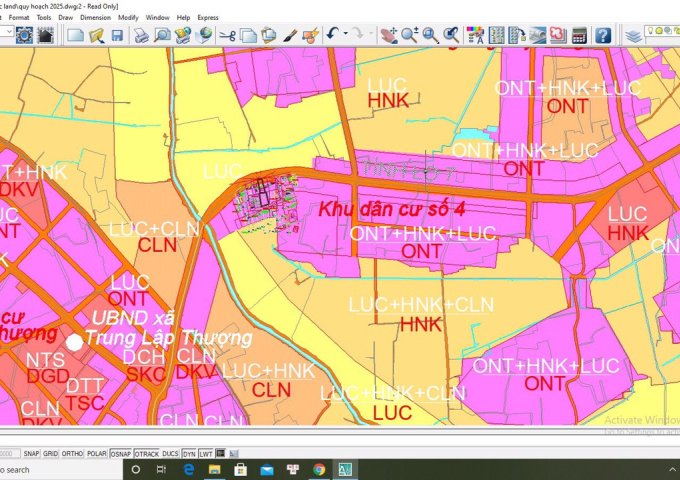Open Plot Preview magnifier icon
680x480 pixels.
163,35
